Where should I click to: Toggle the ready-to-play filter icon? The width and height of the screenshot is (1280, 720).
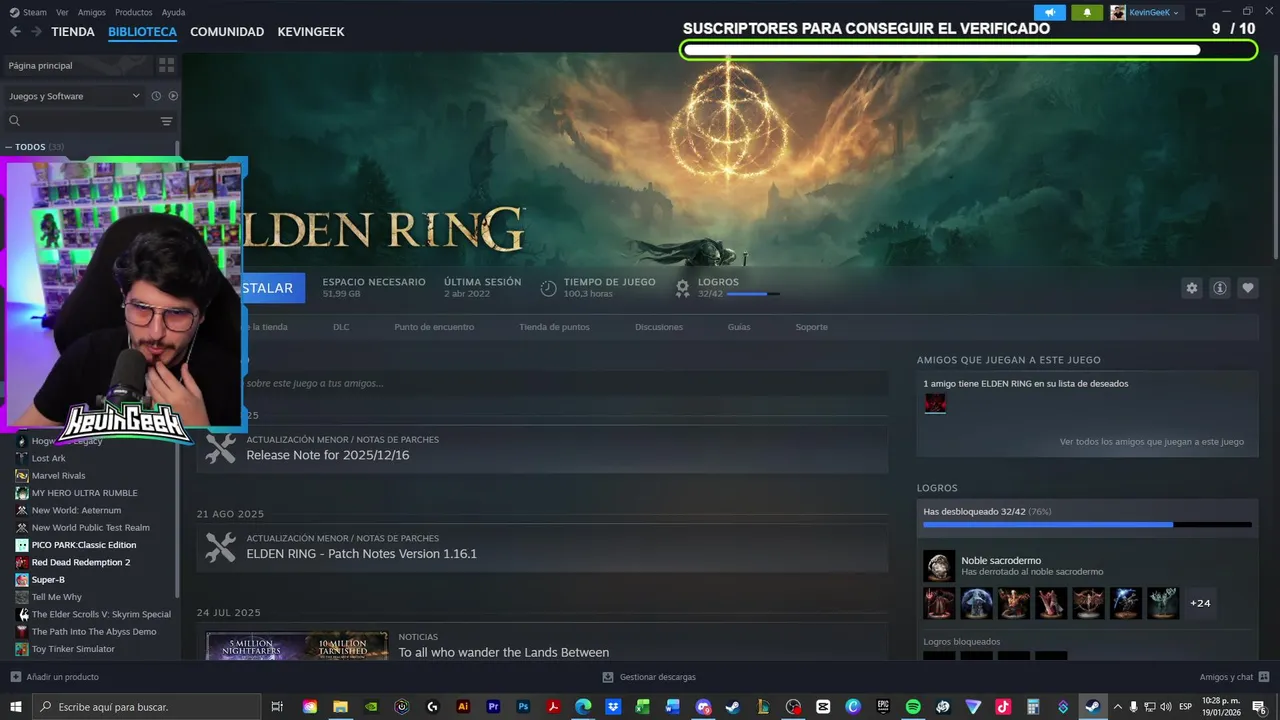pos(173,96)
